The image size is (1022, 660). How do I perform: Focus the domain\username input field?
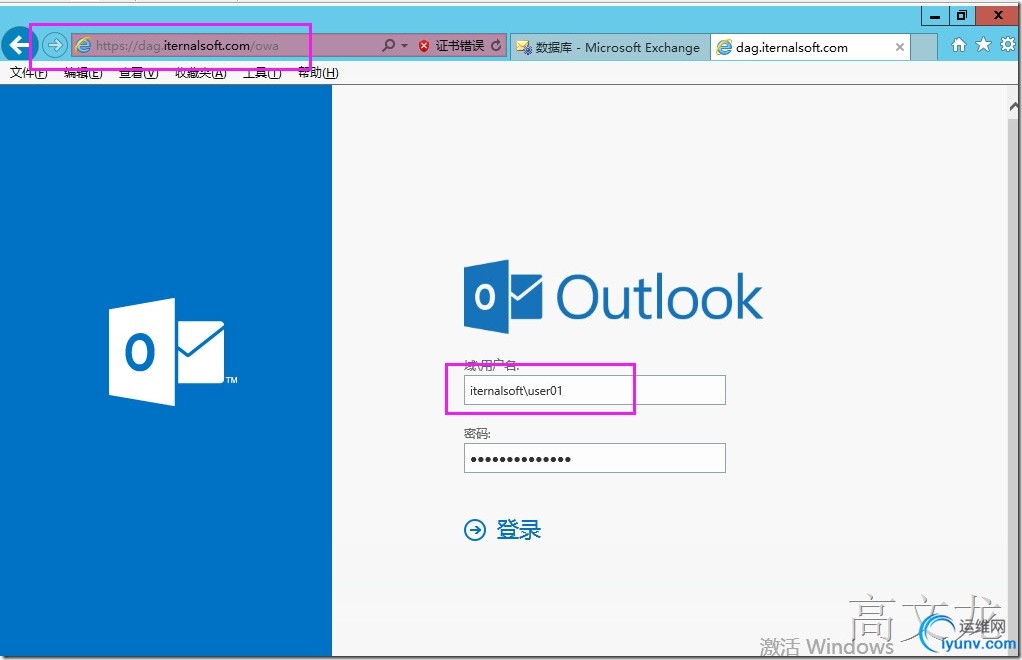[594, 390]
